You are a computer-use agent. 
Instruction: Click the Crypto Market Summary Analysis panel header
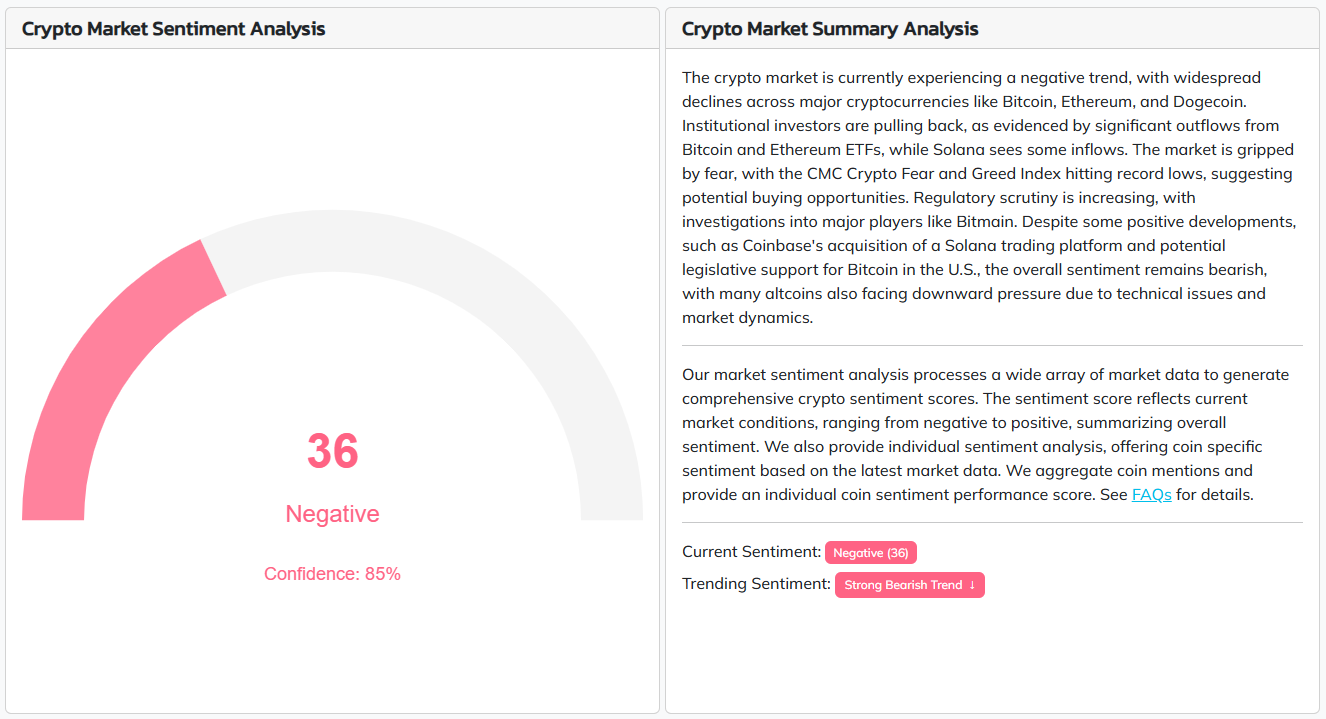pos(829,29)
